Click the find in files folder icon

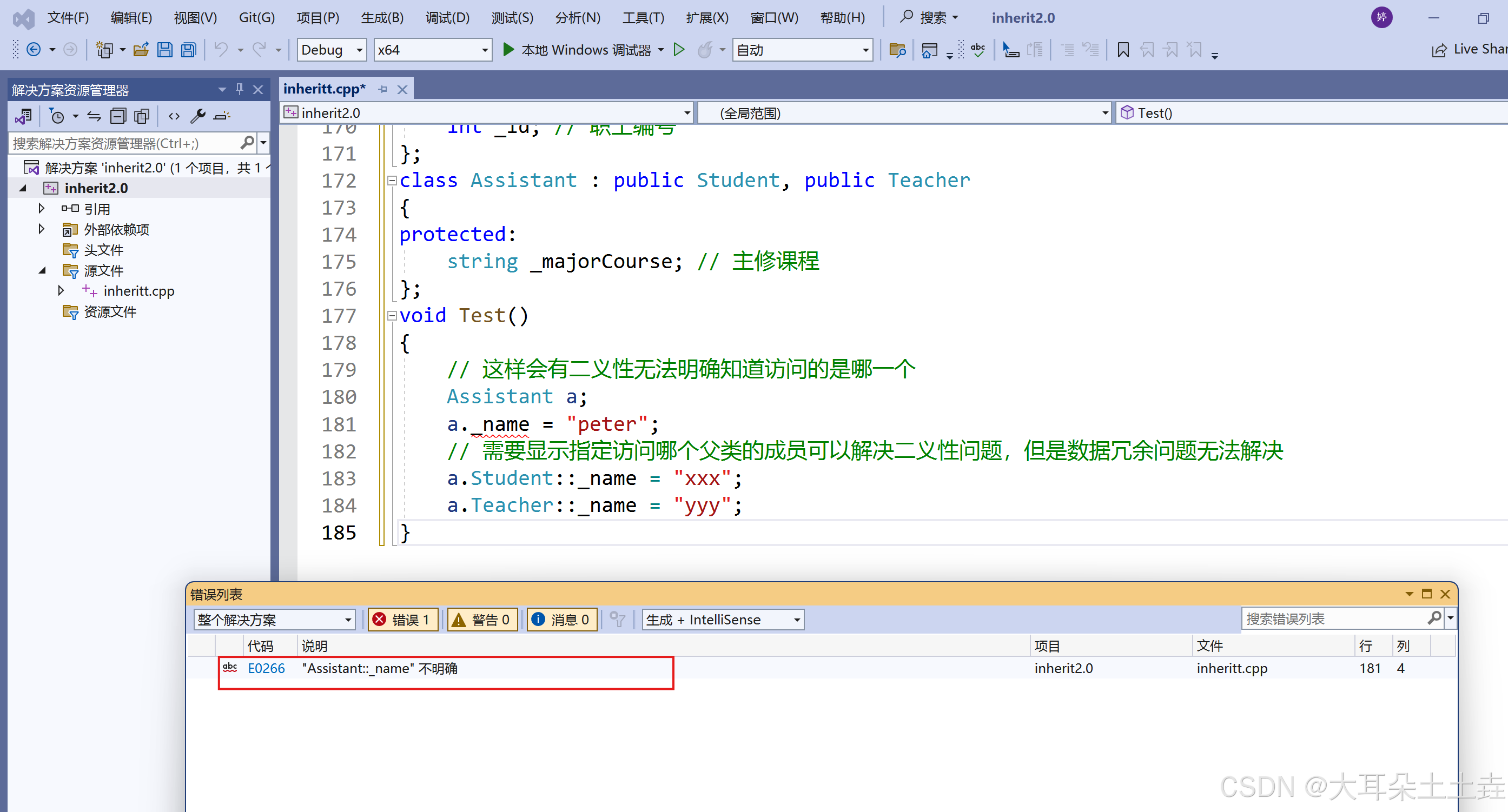(897, 50)
